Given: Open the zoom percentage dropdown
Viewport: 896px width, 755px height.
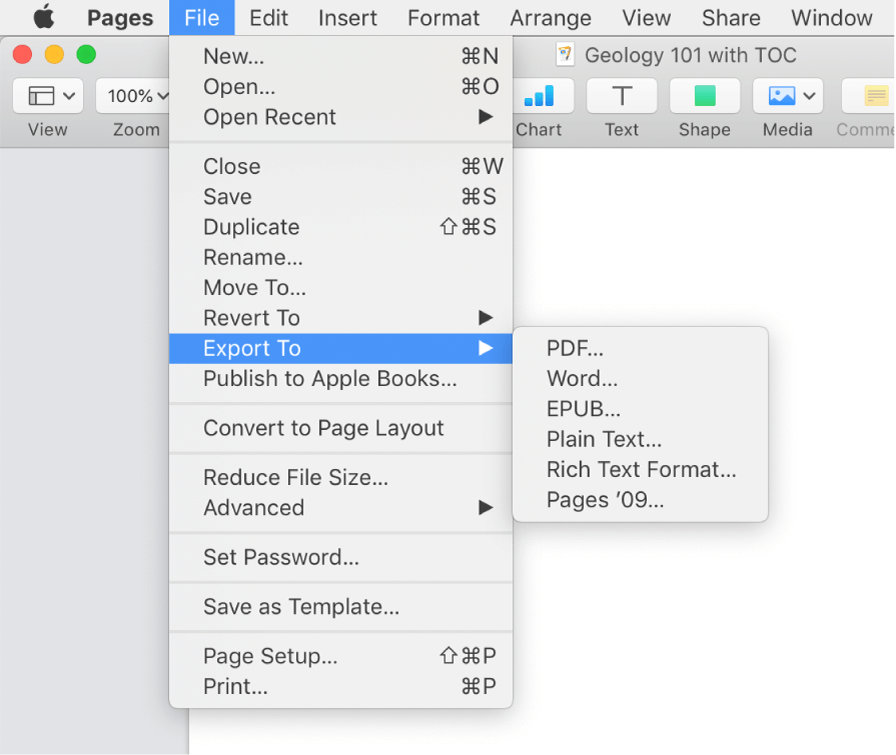Looking at the screenshot, I should [134, 96].
